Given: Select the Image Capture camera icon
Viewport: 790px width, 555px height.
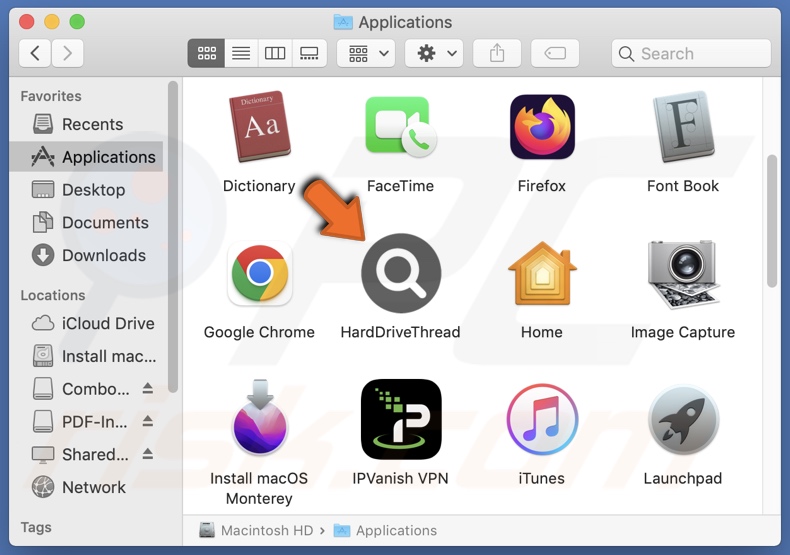Looking at the screenshot, I should [683, 274].
